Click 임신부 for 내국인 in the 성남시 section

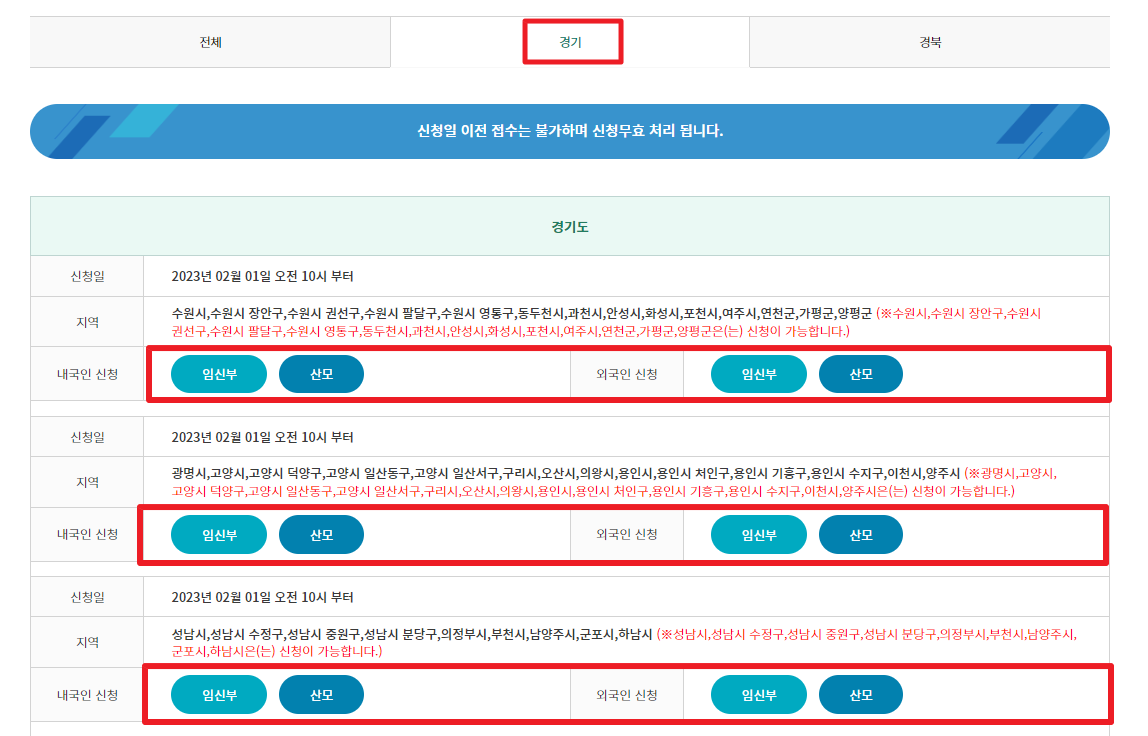point(218,693)
